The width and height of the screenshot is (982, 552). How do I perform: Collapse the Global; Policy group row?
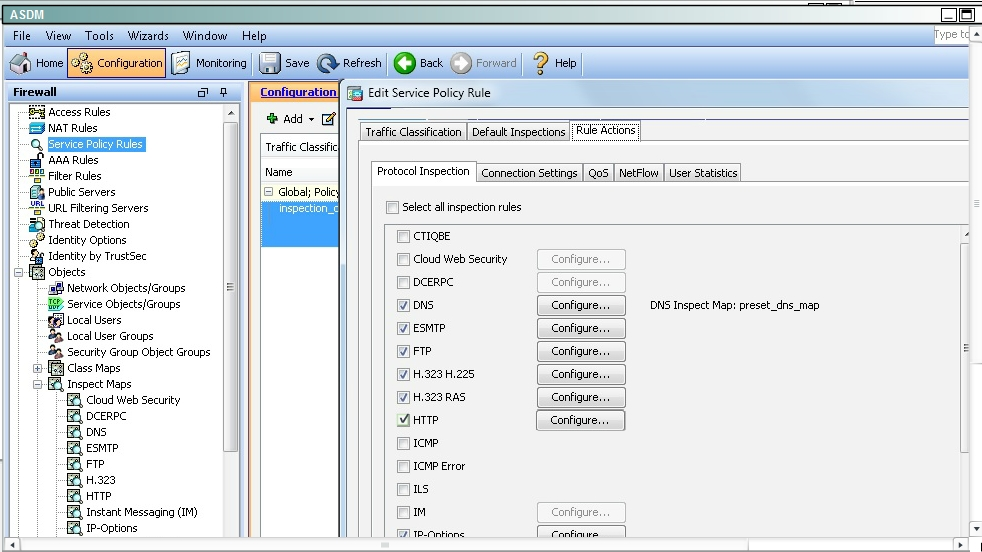click(x=269, y=192)
